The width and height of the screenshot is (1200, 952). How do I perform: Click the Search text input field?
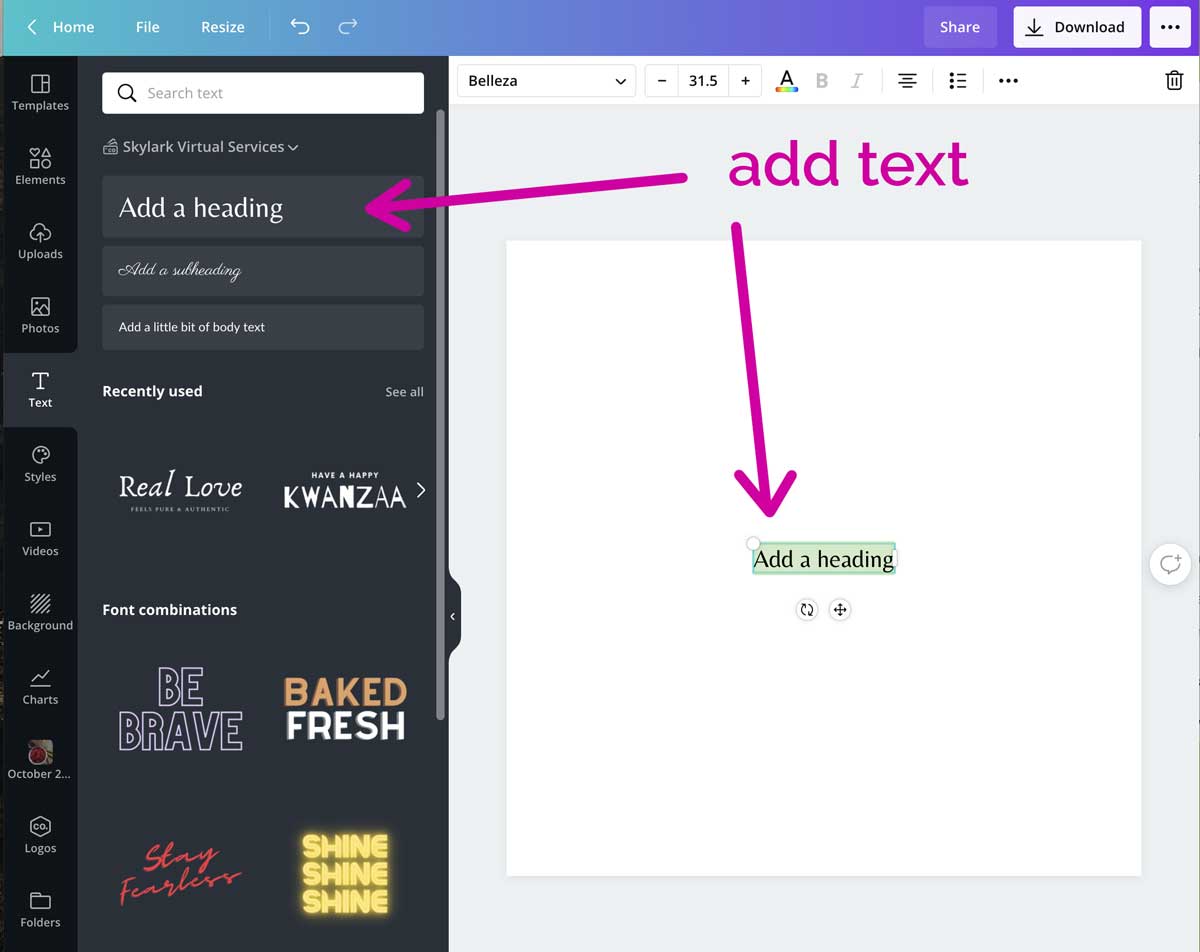(x=262, y=92)
